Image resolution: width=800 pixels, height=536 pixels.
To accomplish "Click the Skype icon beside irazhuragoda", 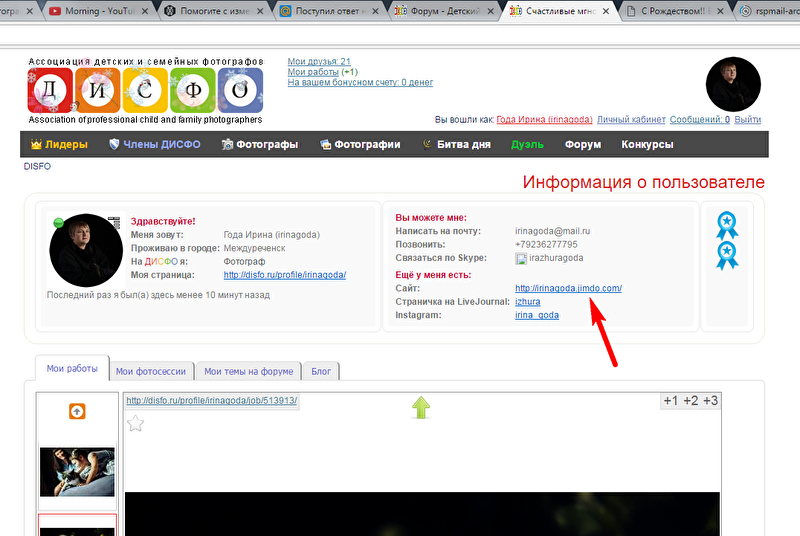I will pos(521,258).
